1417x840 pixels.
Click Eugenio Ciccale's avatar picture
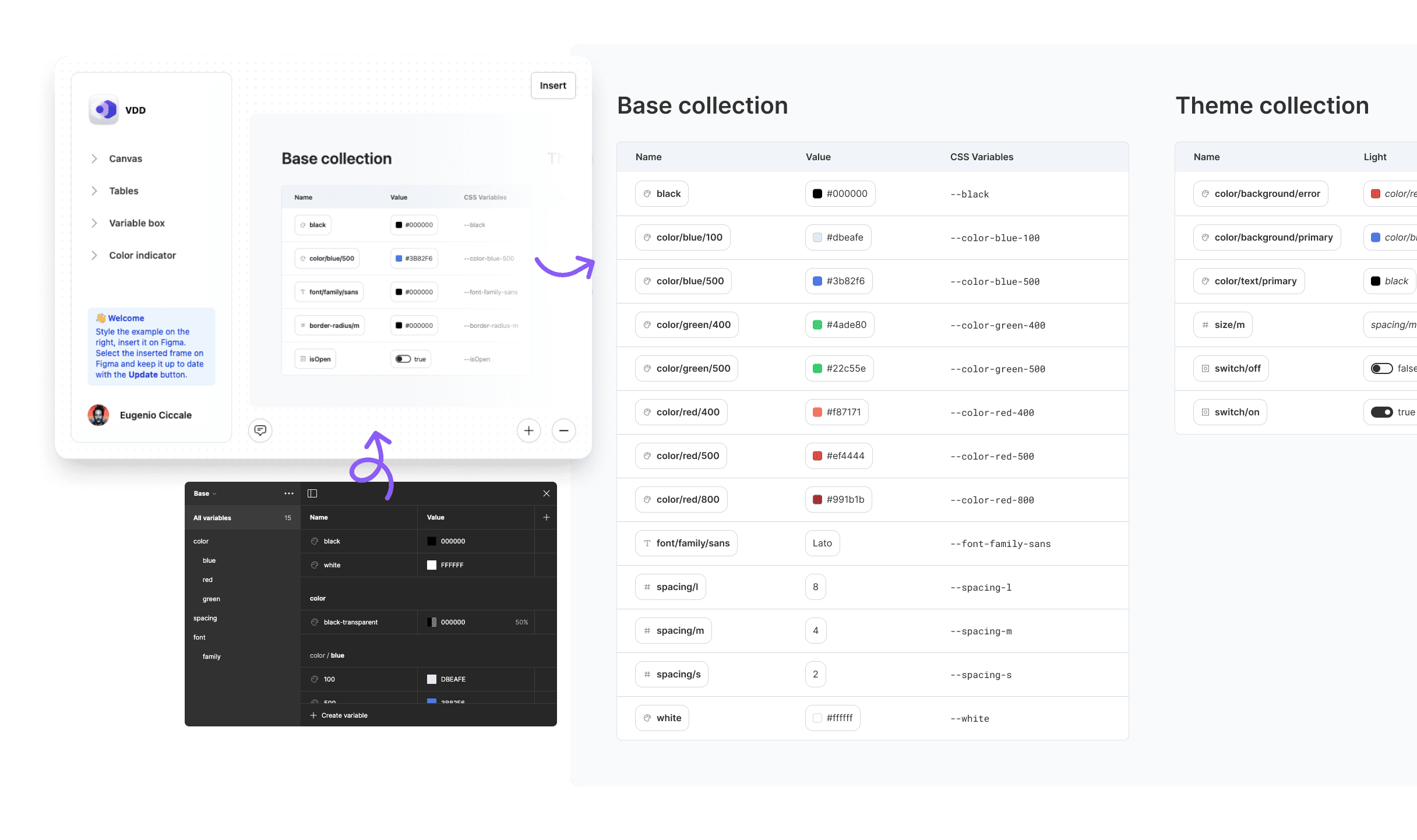(98, 415)
